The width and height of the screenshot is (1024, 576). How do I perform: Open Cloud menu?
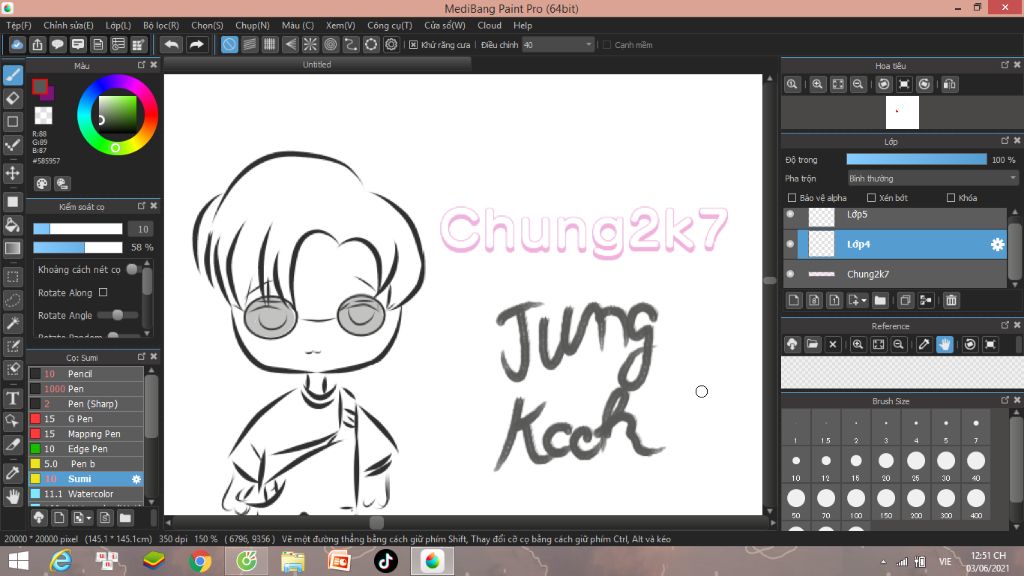coord(489,25)
